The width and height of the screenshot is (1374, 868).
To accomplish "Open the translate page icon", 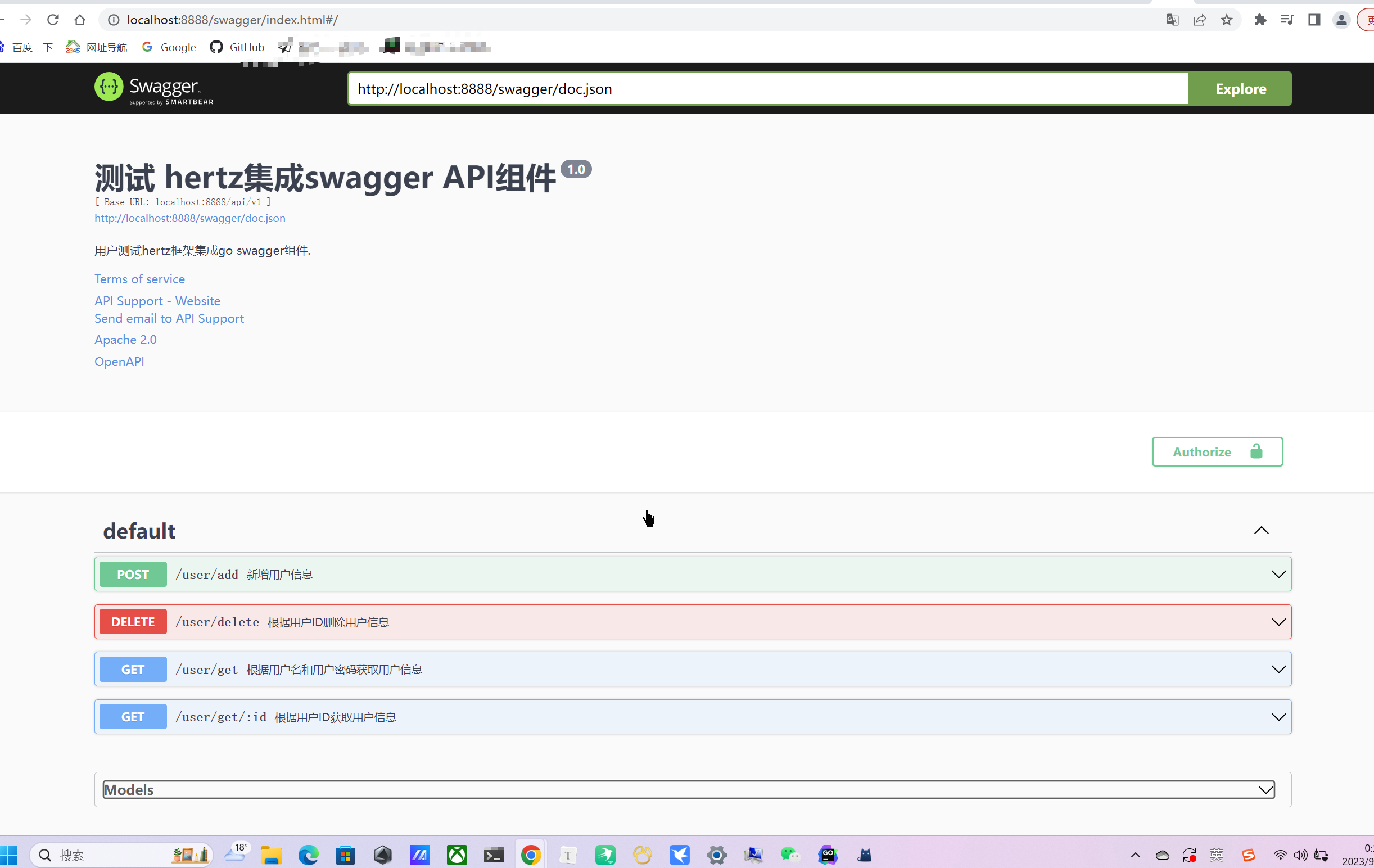I will click(1172, 20).
